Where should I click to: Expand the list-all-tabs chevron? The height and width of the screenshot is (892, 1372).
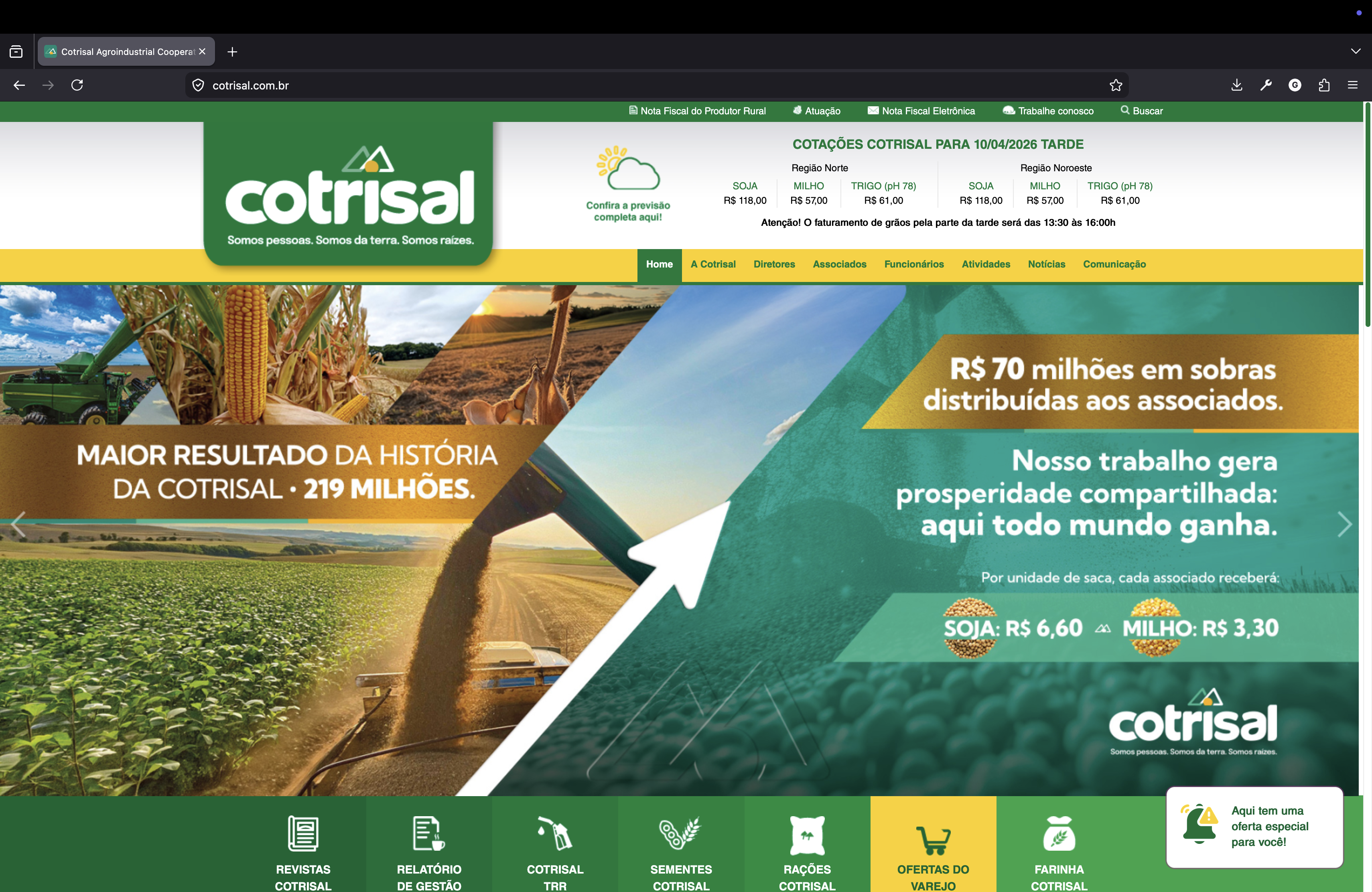(x=1356, y=51)
